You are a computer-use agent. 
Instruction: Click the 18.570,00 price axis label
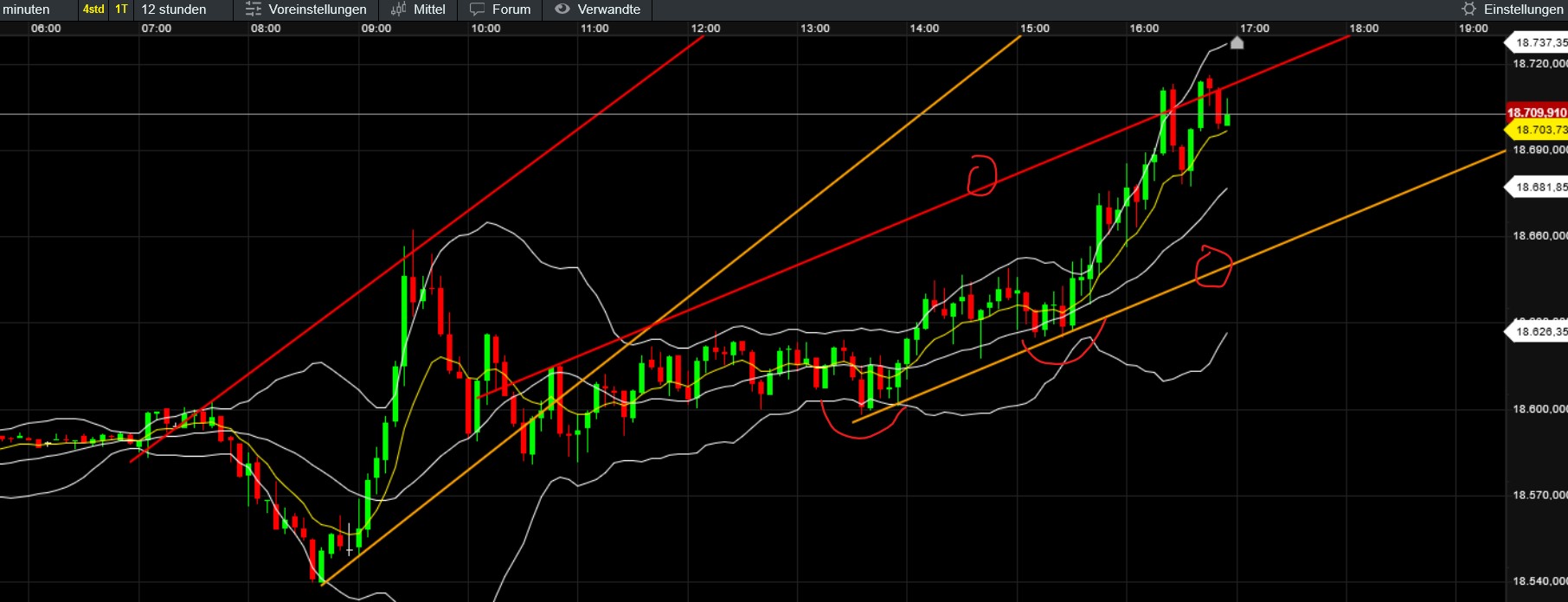pyautogui.click(x=1539, y=495)
